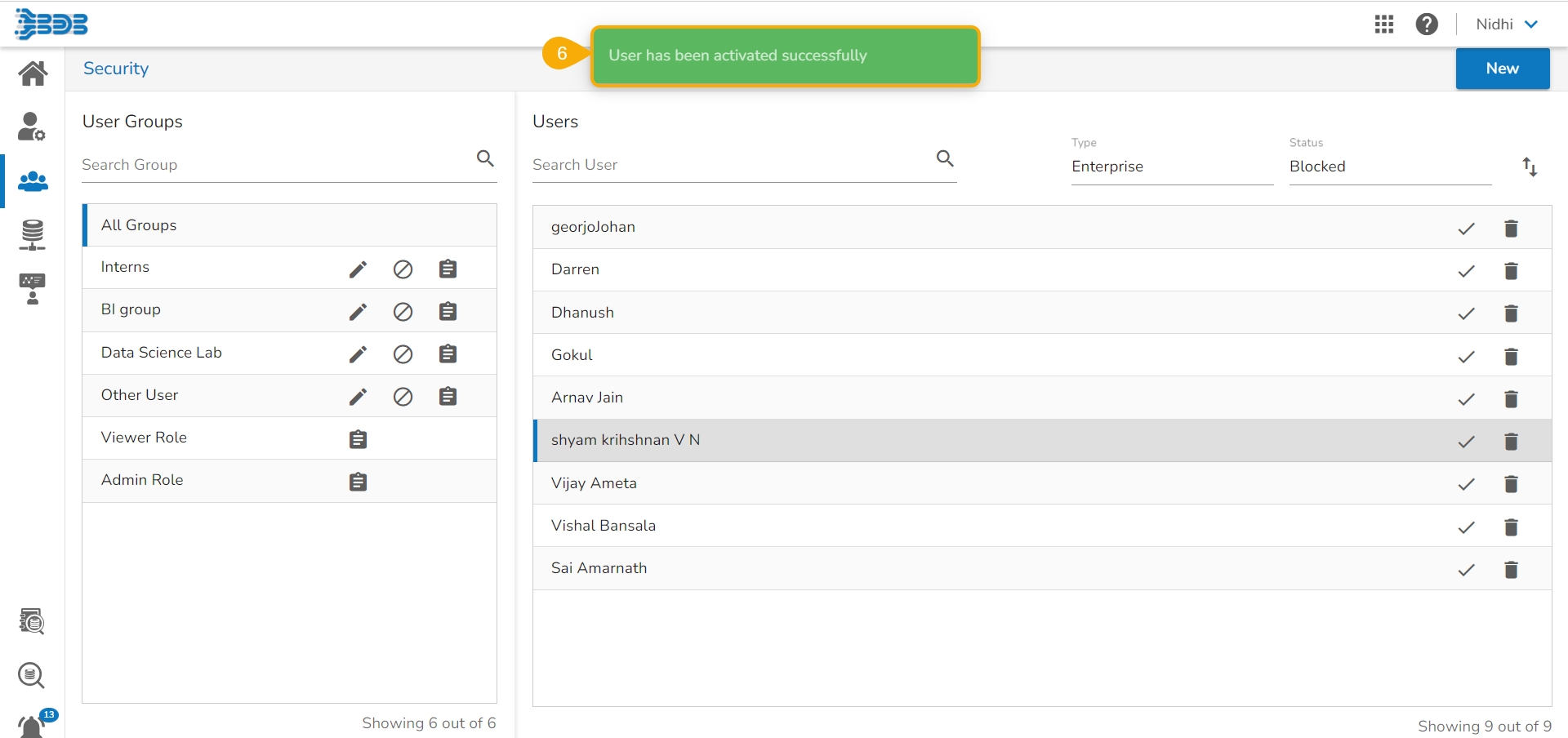The image size is (1568, 738).
Task: Open user settings icon in sidebar
Action: (32, 127)
